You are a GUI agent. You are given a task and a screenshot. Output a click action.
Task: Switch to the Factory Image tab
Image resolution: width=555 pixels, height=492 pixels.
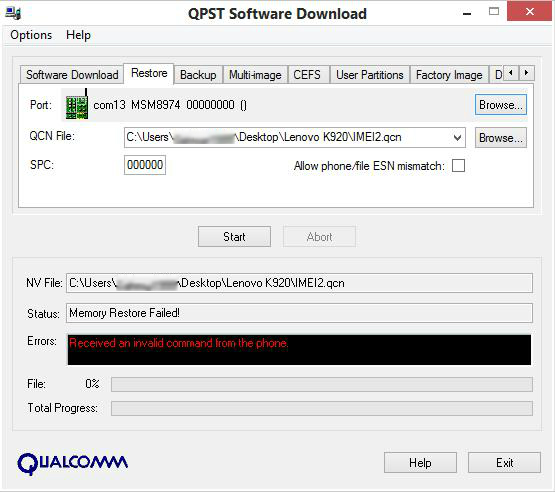tap(449, 75)
